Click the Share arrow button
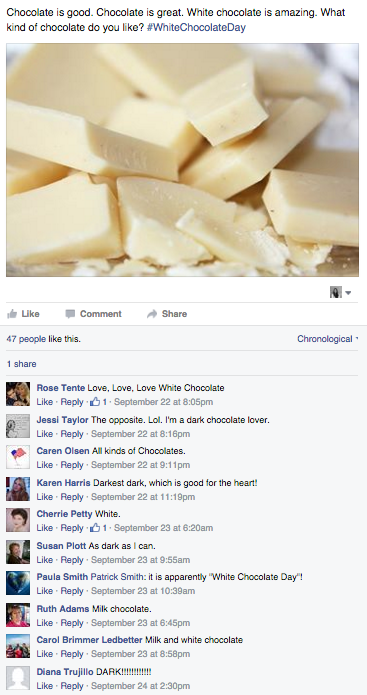Image resolution: width=367 pixels, height=695 pixels. (x=167, y=314)
